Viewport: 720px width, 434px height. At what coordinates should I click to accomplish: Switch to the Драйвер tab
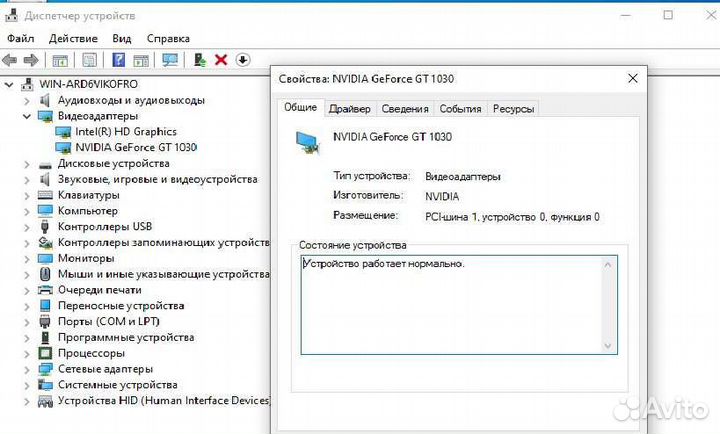349,109
